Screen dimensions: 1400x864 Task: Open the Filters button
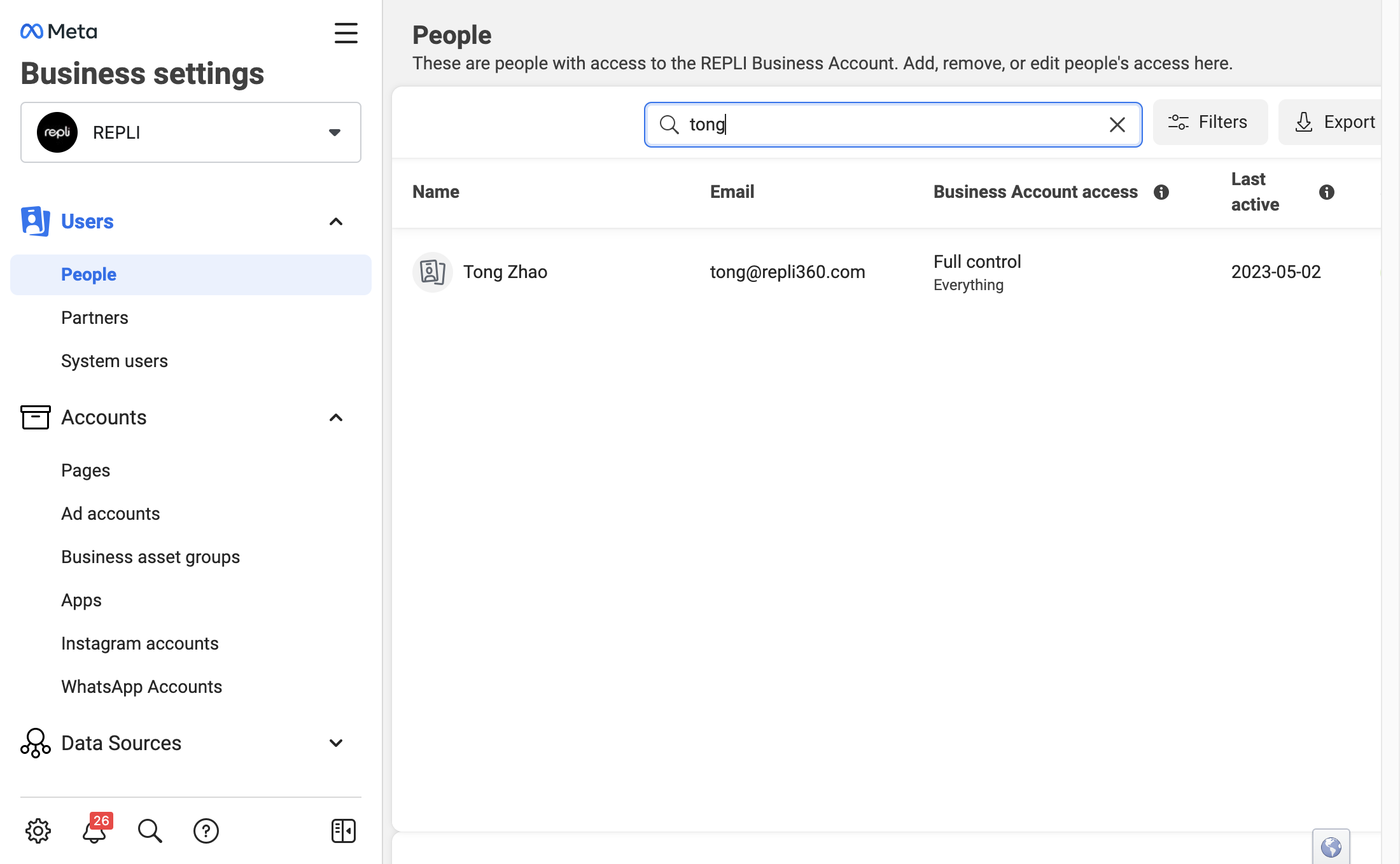point(1210,122)
